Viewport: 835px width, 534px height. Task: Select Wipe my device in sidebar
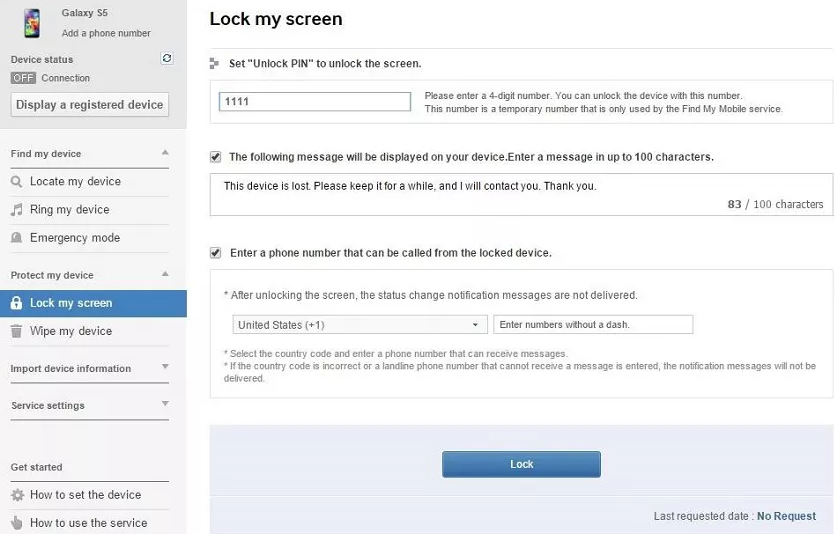(71, 331)
